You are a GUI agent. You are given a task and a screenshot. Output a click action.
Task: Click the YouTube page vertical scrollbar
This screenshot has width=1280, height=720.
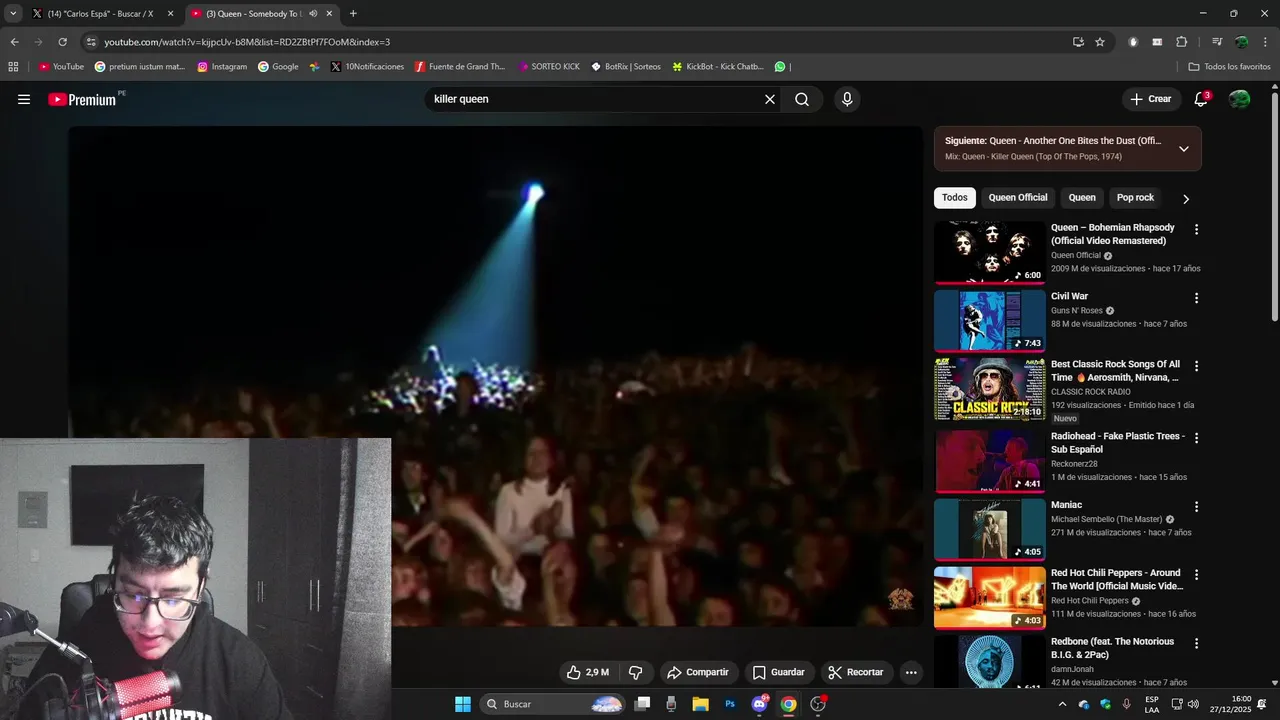pos(1274,208)
